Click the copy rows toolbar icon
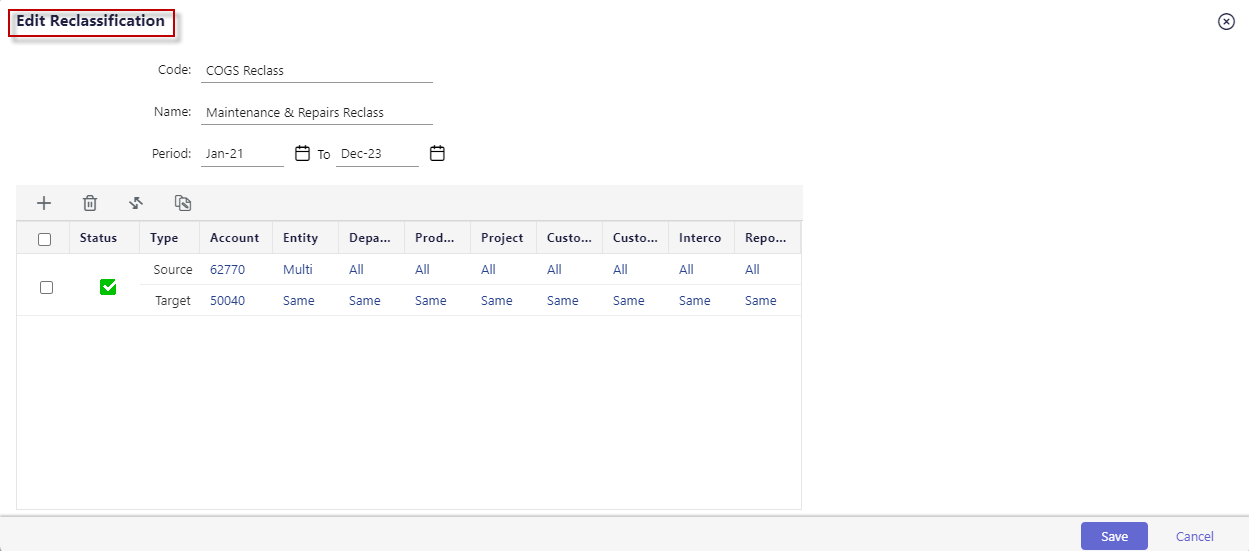The height and width of the screenshot is (551, 1249). (x=183, y=203)
